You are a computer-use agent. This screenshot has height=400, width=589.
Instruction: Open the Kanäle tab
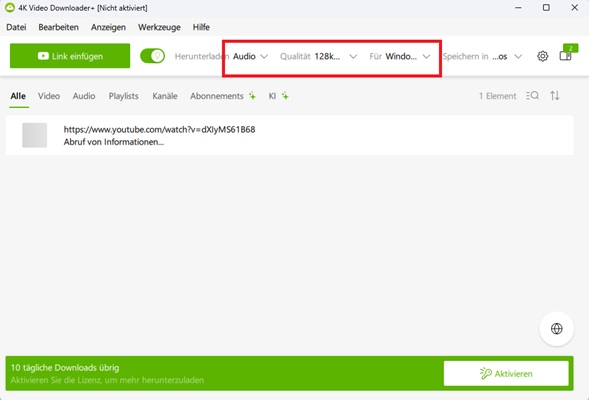165,96
